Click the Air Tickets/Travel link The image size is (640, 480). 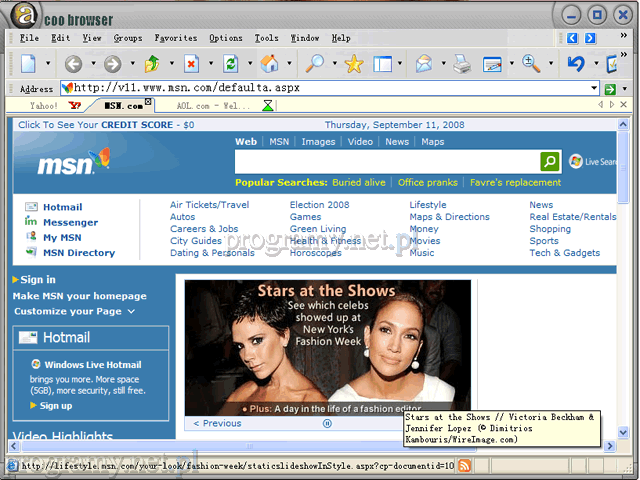209,205
